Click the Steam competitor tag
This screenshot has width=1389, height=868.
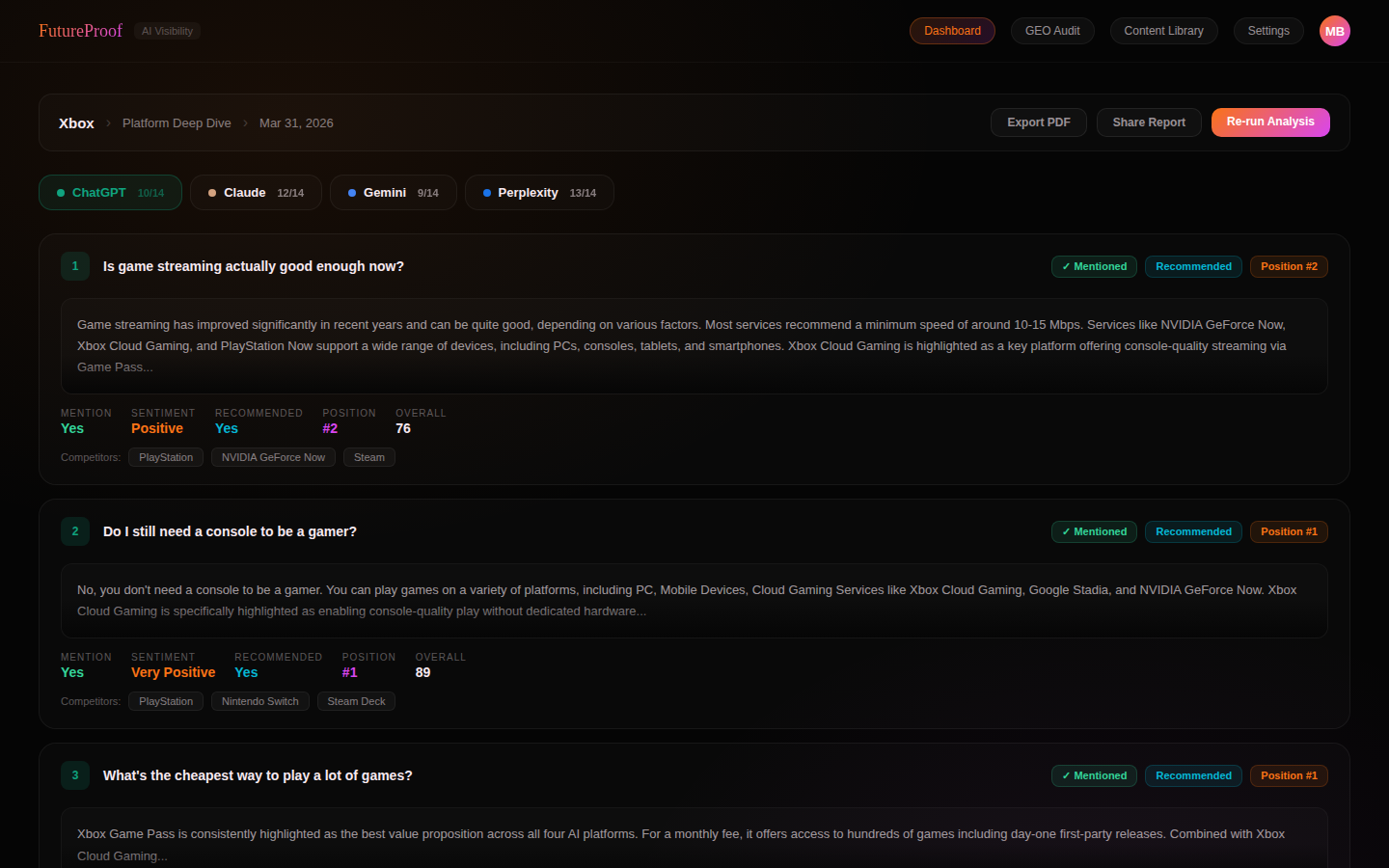tap(369, 457)
